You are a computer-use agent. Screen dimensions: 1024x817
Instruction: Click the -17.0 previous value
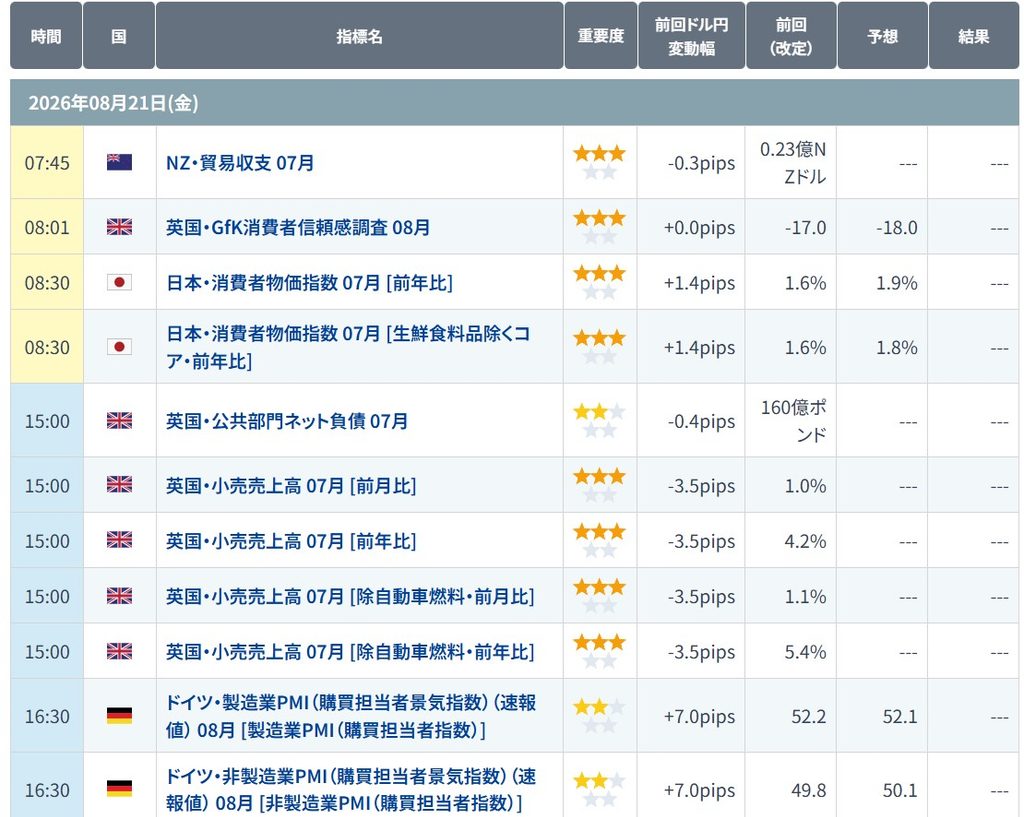(805, 228)
